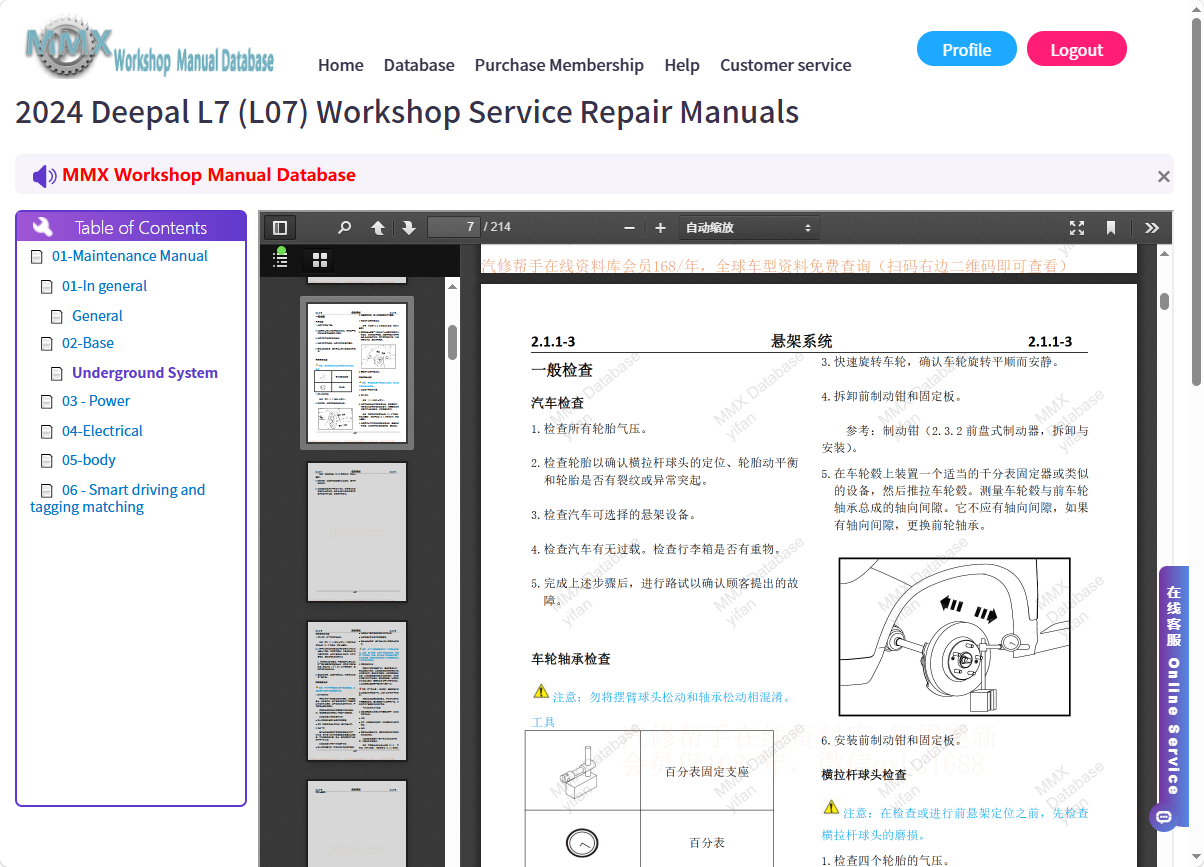Select the highlighted page 7 thumbnail
The width and height of the screenshot is (1204, 867).
(x=357, y=373)
